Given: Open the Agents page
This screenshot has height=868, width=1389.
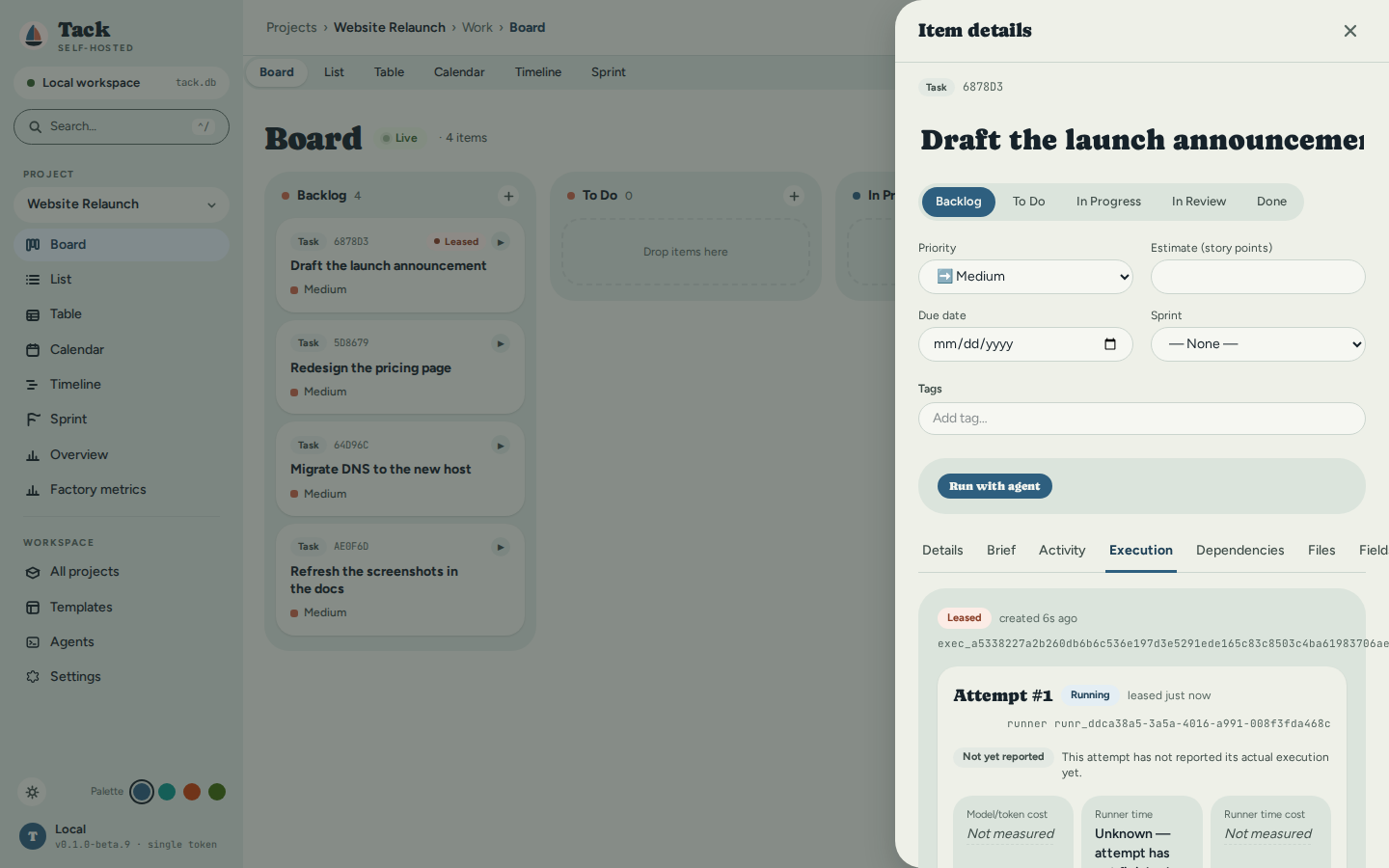Looking at the screenshot, I should tap(122, 642).
